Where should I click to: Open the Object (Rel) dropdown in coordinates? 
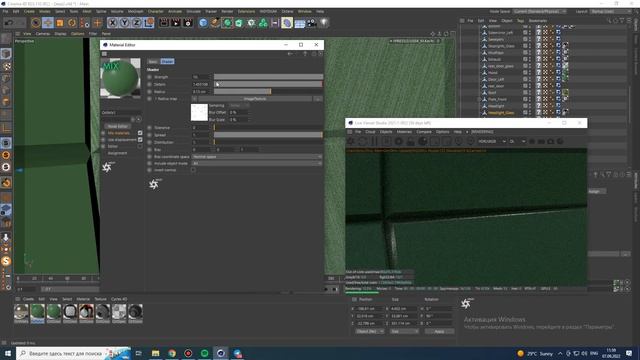pyautogui.click(x=370, y=331)
